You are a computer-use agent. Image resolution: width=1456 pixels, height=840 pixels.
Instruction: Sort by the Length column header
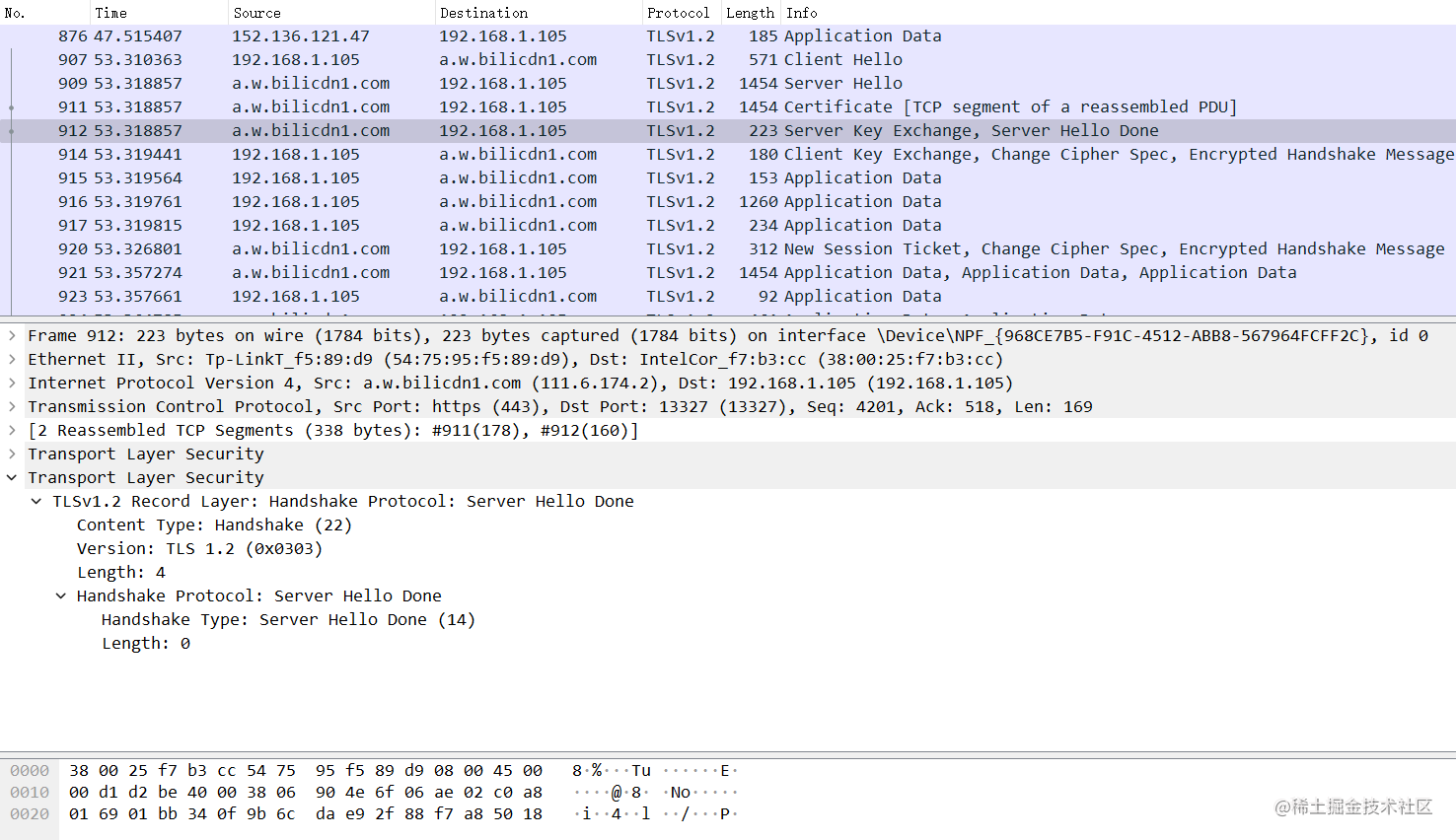point(751,13)
